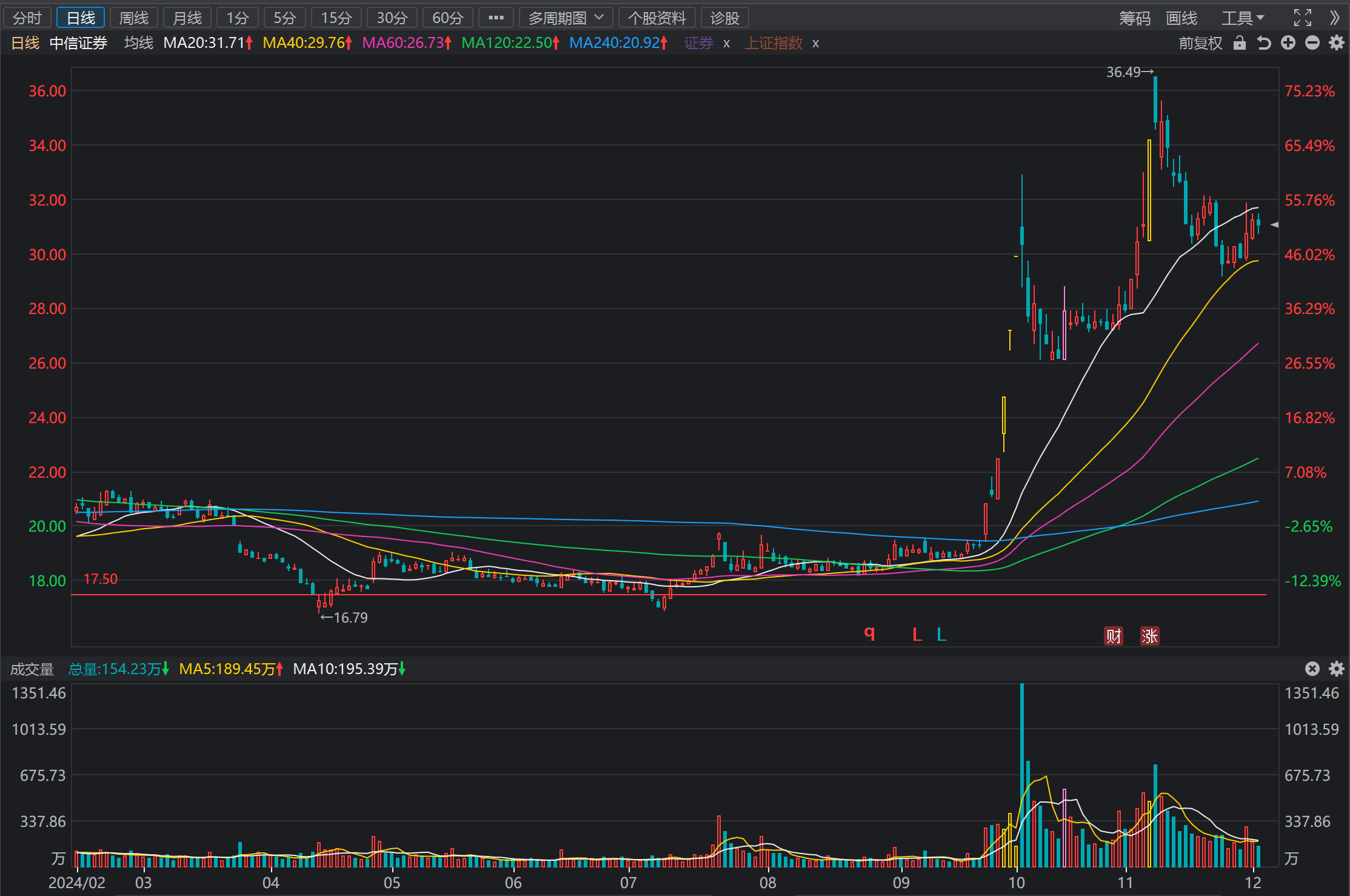This screenshot has height=896, width=1350.
Task: Expand the 工具 tools dropdown
Action: (x=1242, y=18)
